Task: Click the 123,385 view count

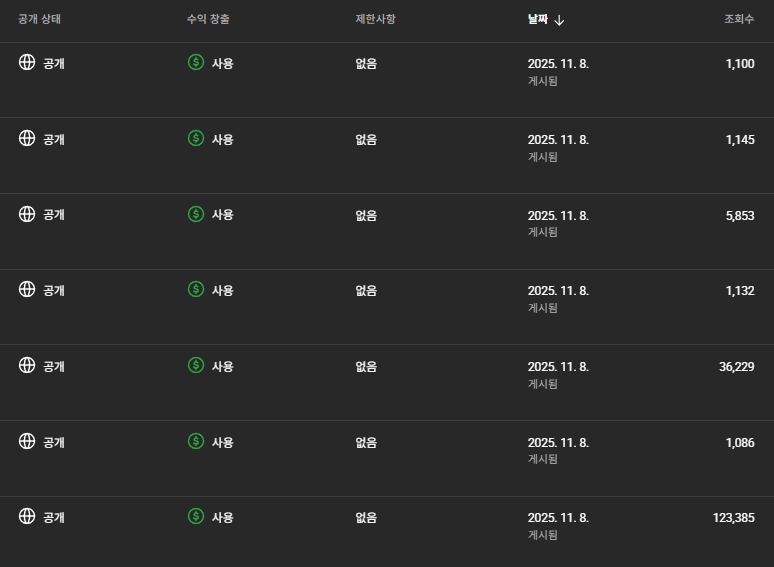Action: (733, 517)
